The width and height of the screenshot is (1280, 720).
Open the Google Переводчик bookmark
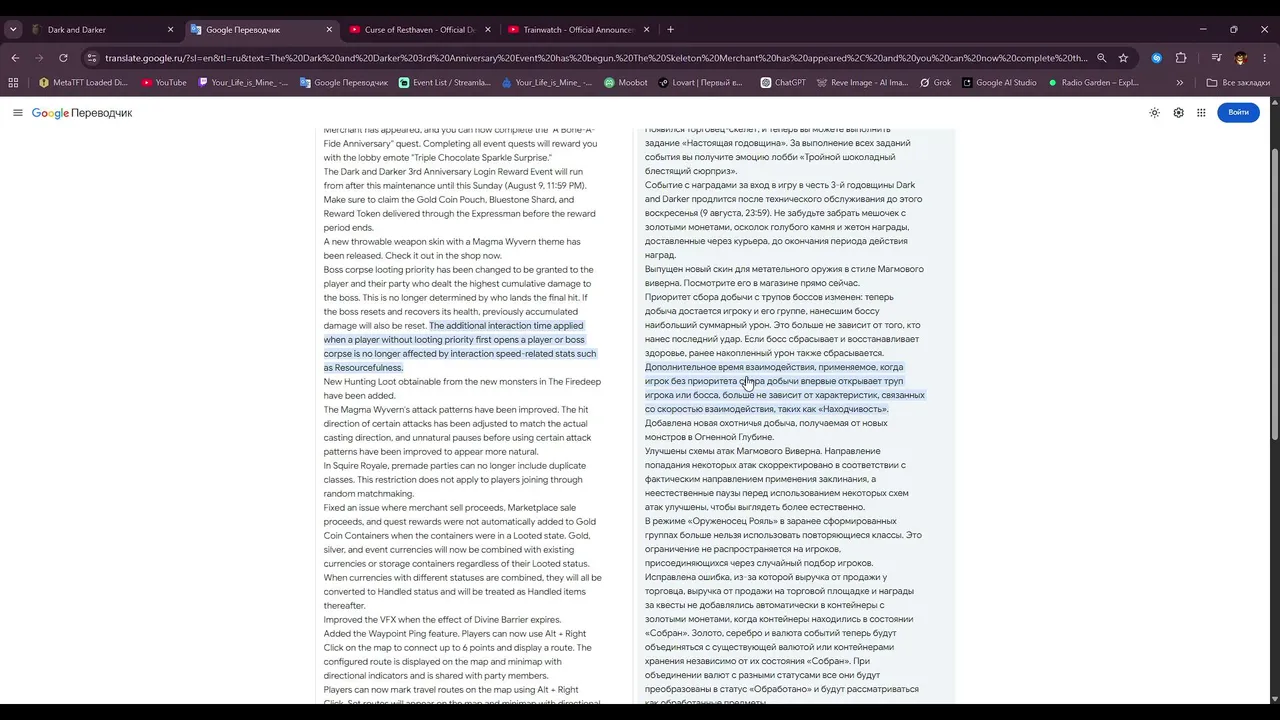tap(344, 83)
